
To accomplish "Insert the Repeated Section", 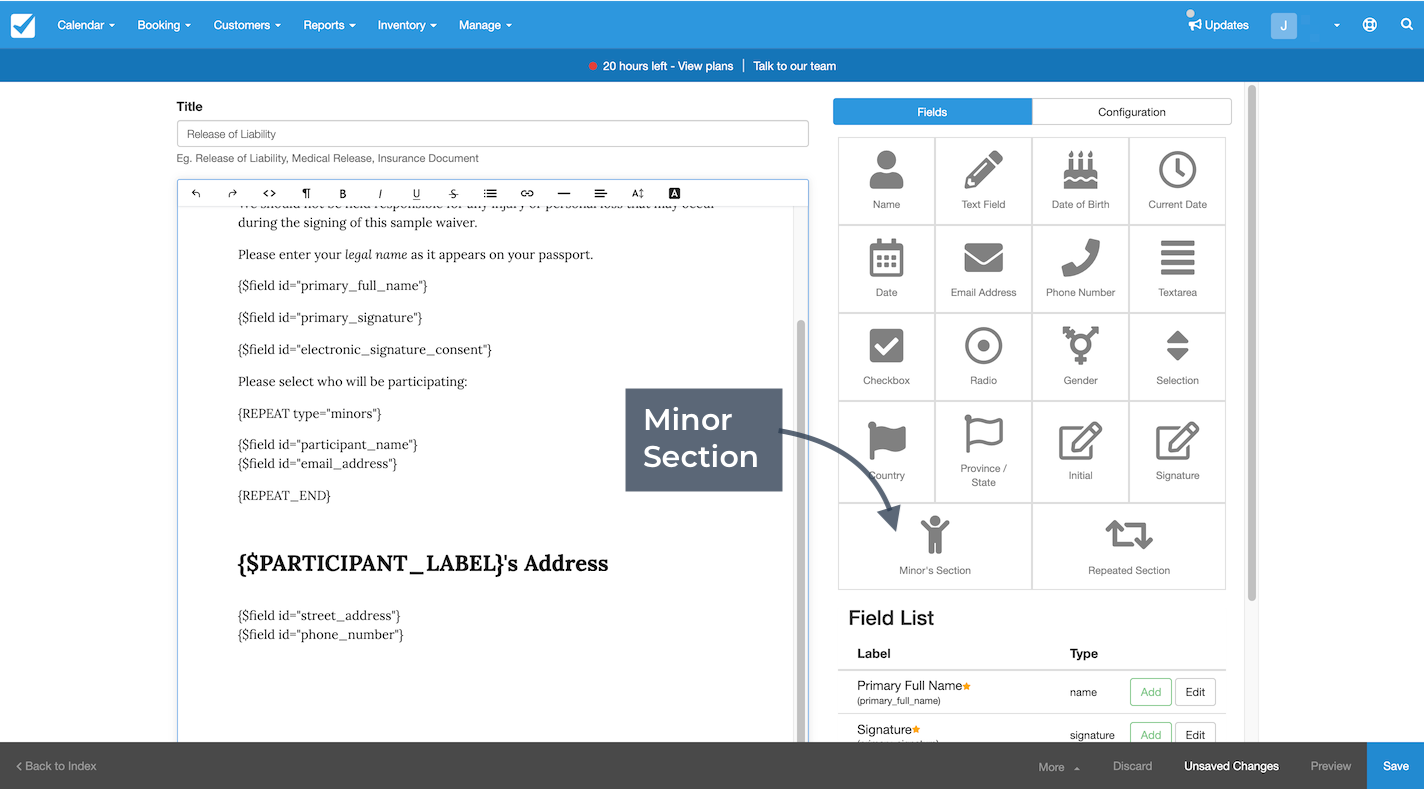I will click(x=1129, y=546).
